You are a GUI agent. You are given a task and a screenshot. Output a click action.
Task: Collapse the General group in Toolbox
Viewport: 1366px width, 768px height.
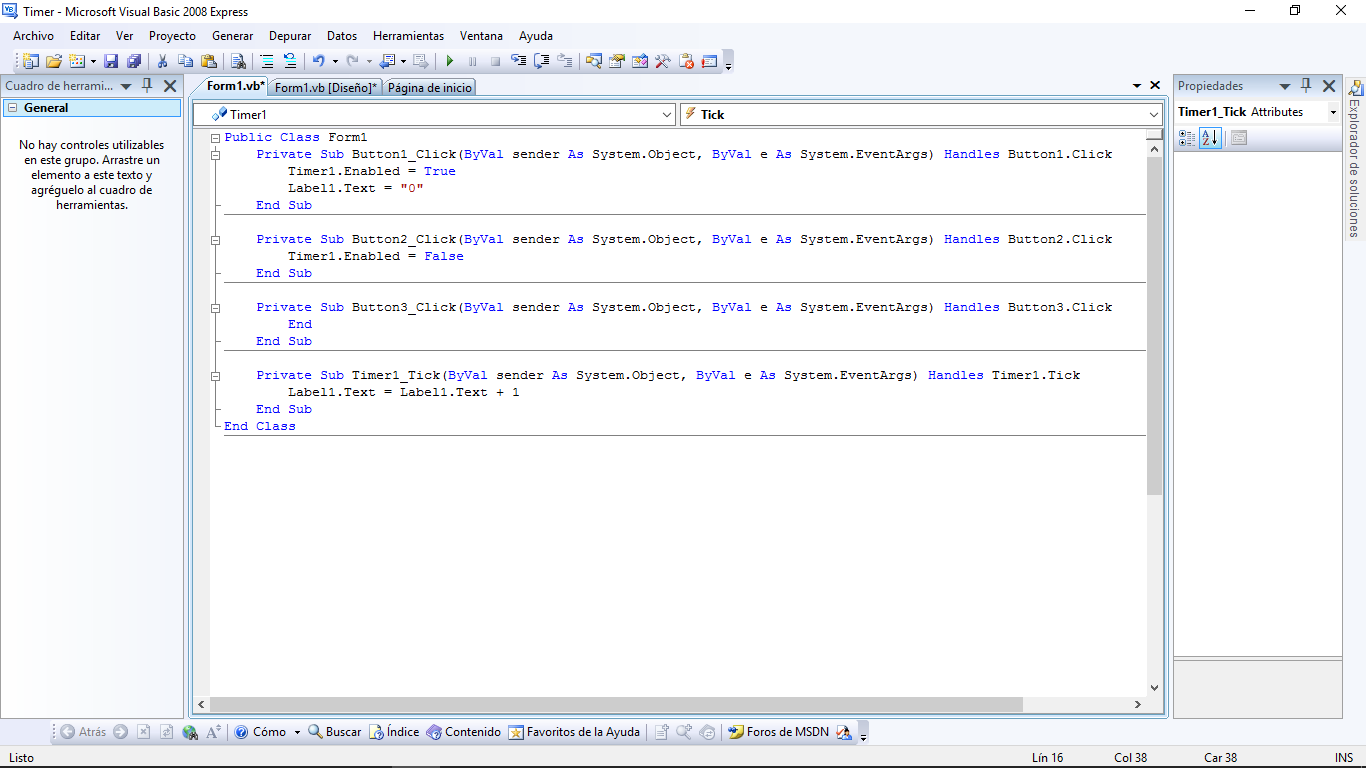click(12, 108)
